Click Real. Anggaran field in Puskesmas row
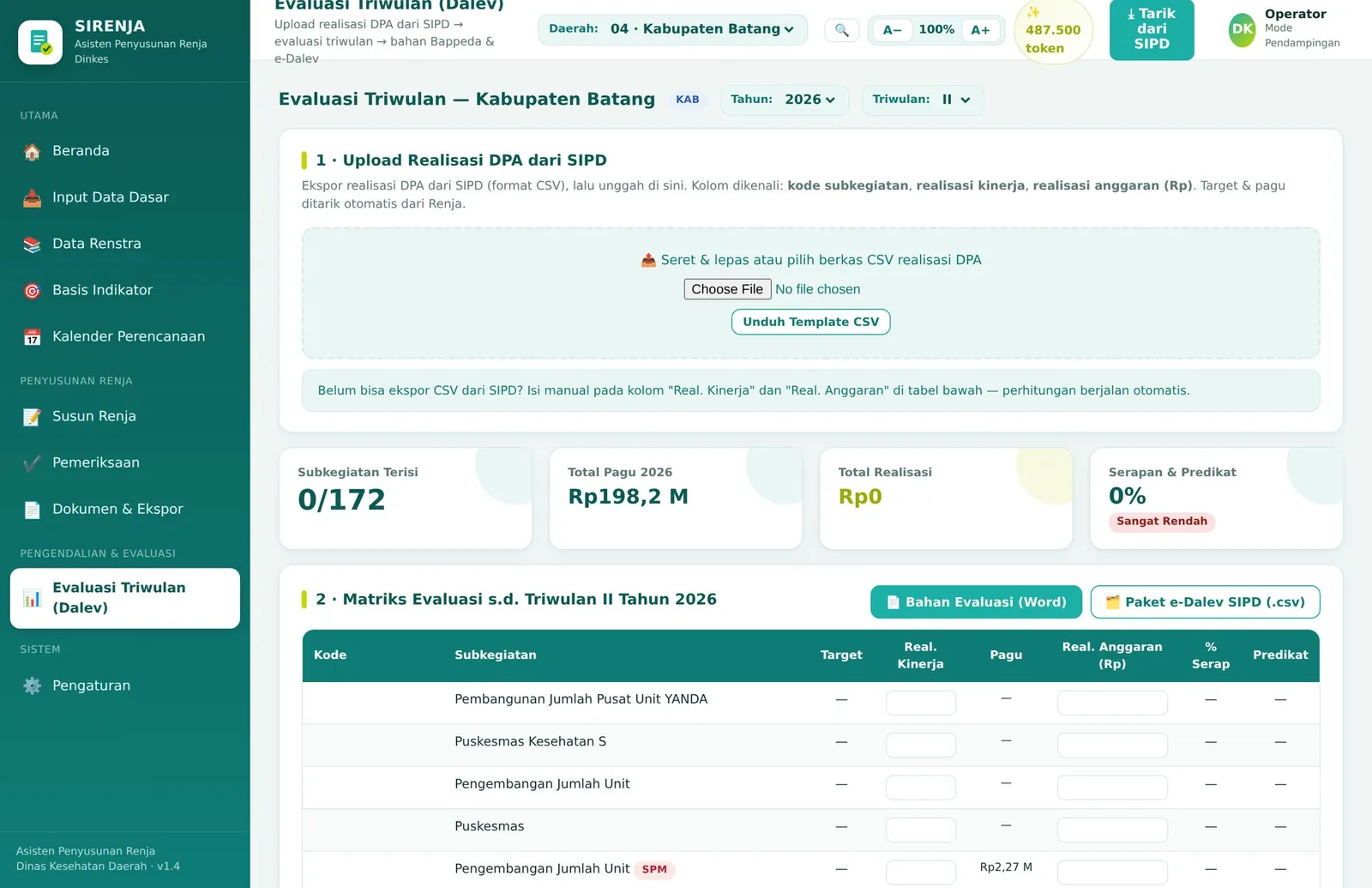1372x888 pixels. click(1112, 830)
